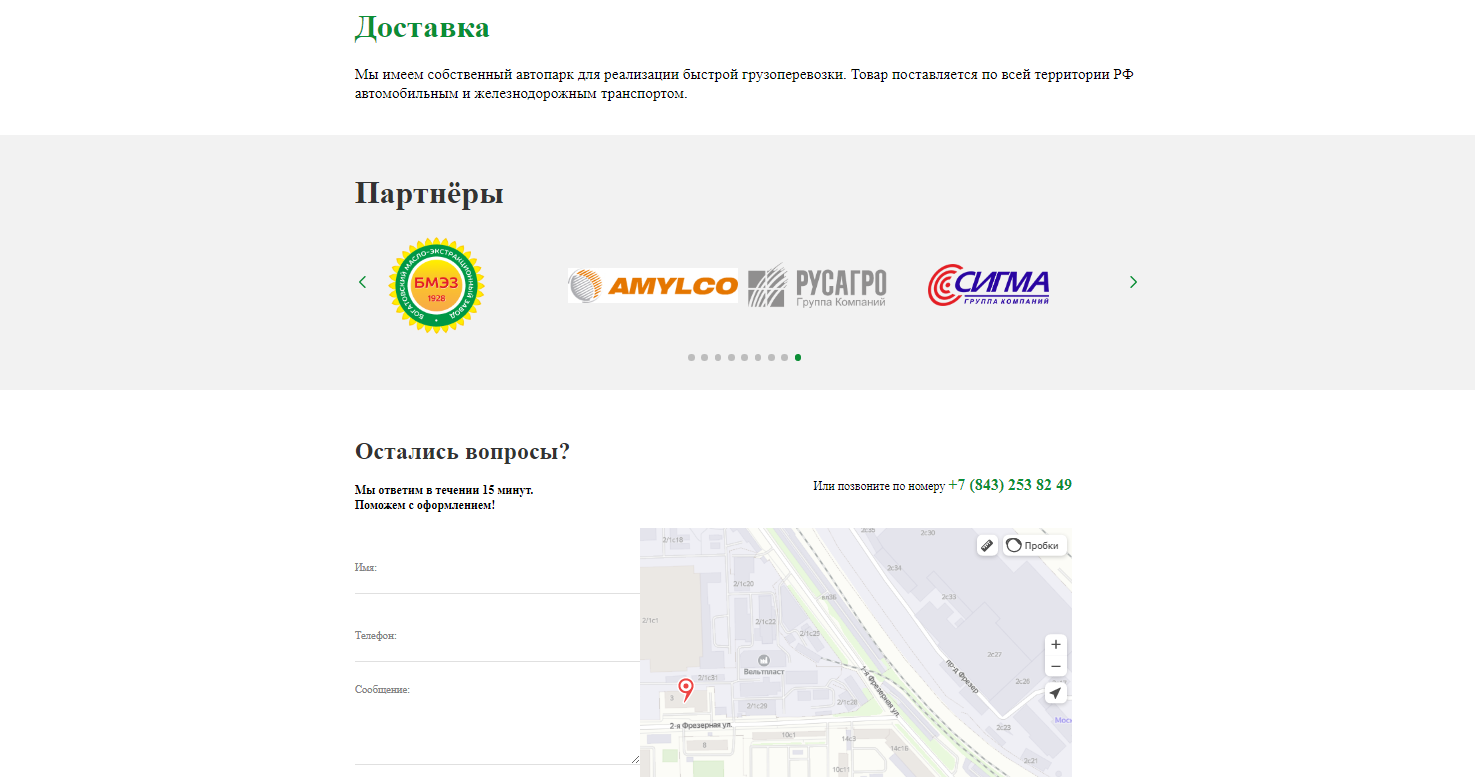The image size is (1475, 777).
Task: Open the Вельтпласт factory icon on map
Action: tap(764, 660)
